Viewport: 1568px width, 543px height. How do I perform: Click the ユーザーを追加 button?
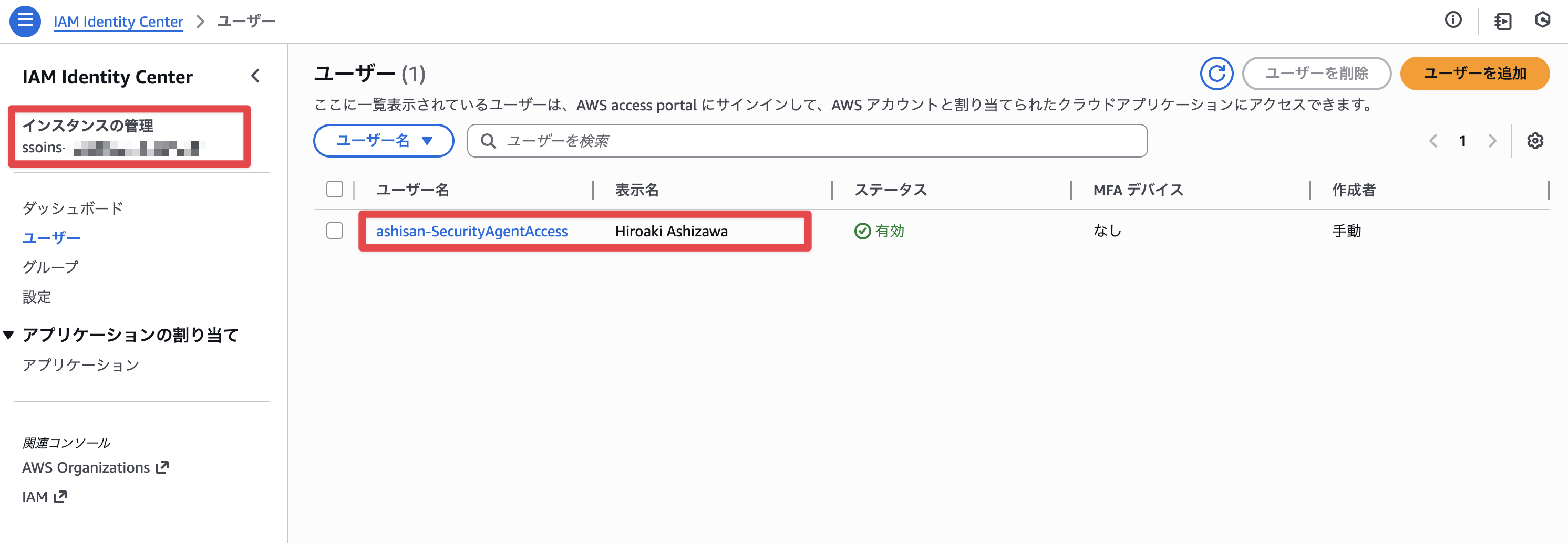click(1474, 74)
